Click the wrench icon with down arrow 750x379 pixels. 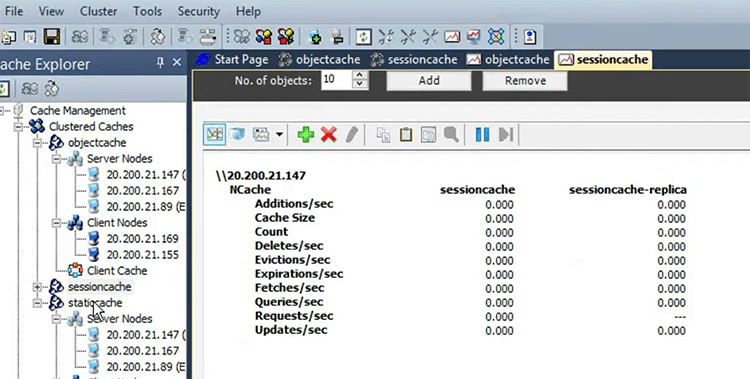pos(386,37)
